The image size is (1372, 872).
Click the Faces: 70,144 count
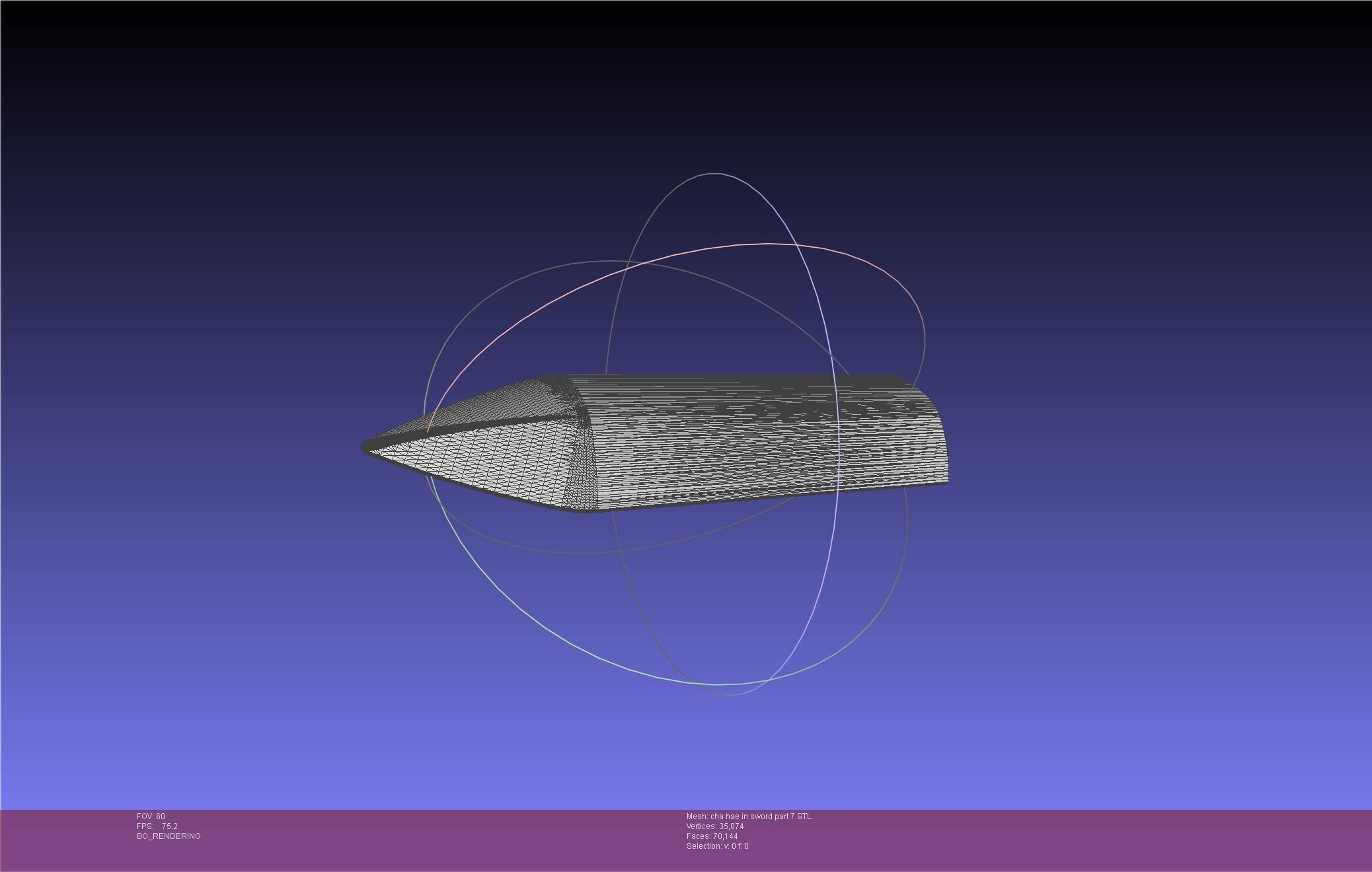pos(712,836)
